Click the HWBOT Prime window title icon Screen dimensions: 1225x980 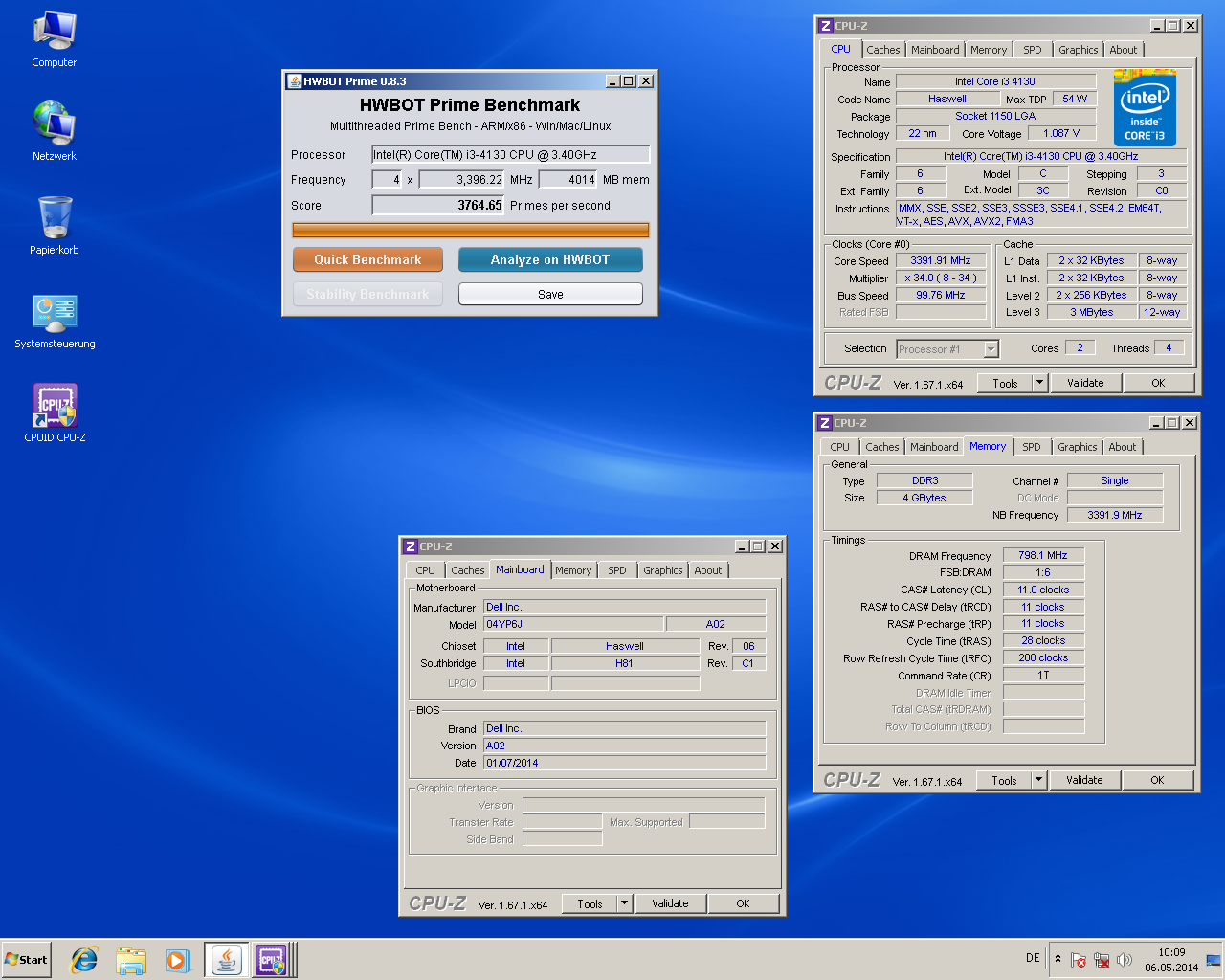295,81
